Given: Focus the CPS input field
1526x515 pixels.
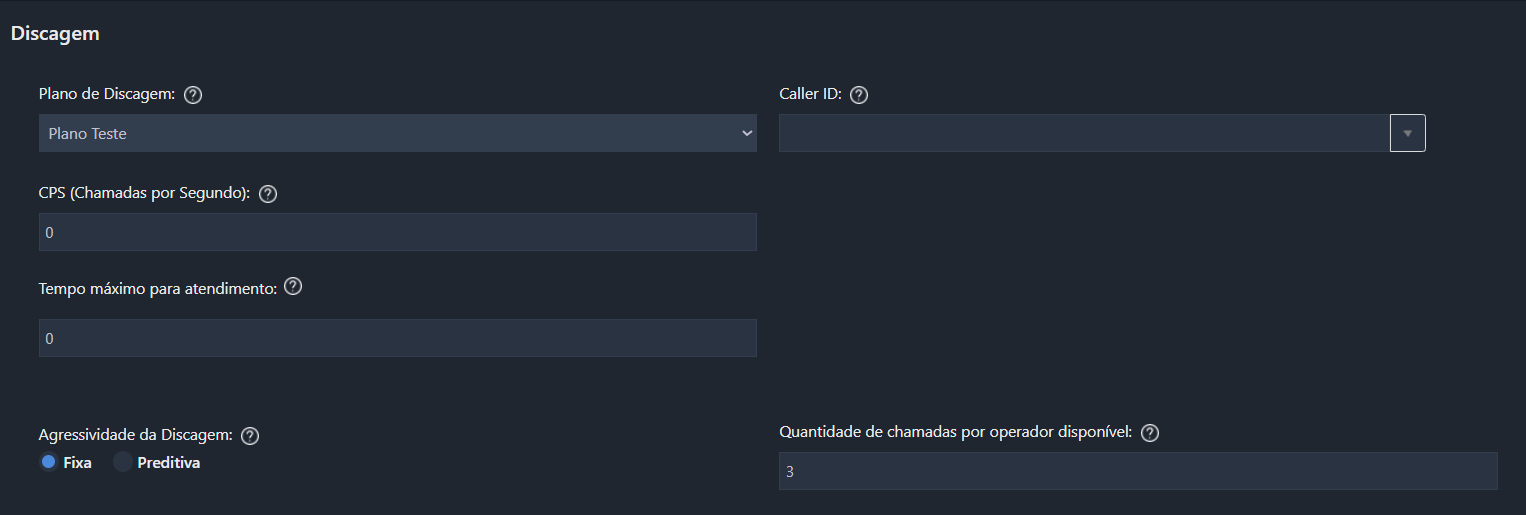Looking at the screenshot, I should [x=397, y=232].
